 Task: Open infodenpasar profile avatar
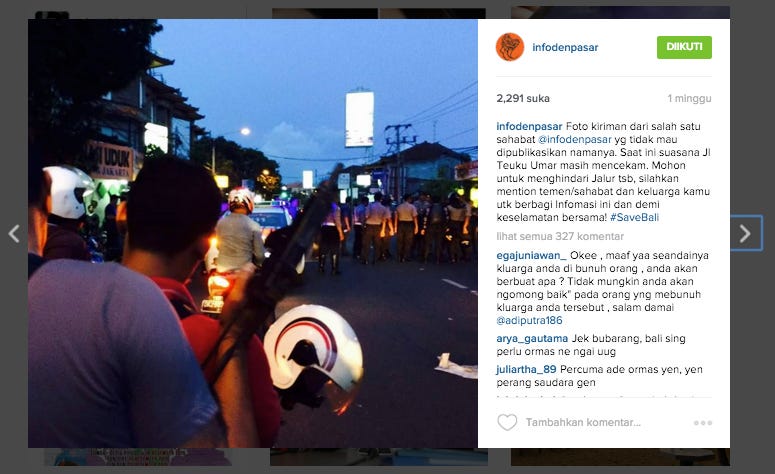[x=510, y=47]
